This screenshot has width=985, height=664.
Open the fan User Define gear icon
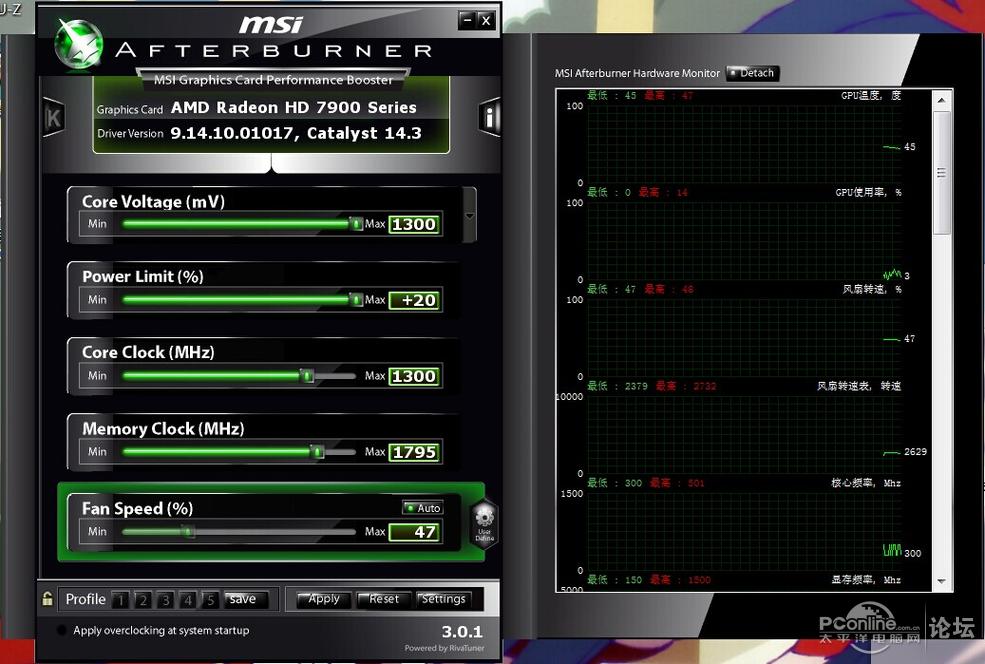tap(484, 523)
